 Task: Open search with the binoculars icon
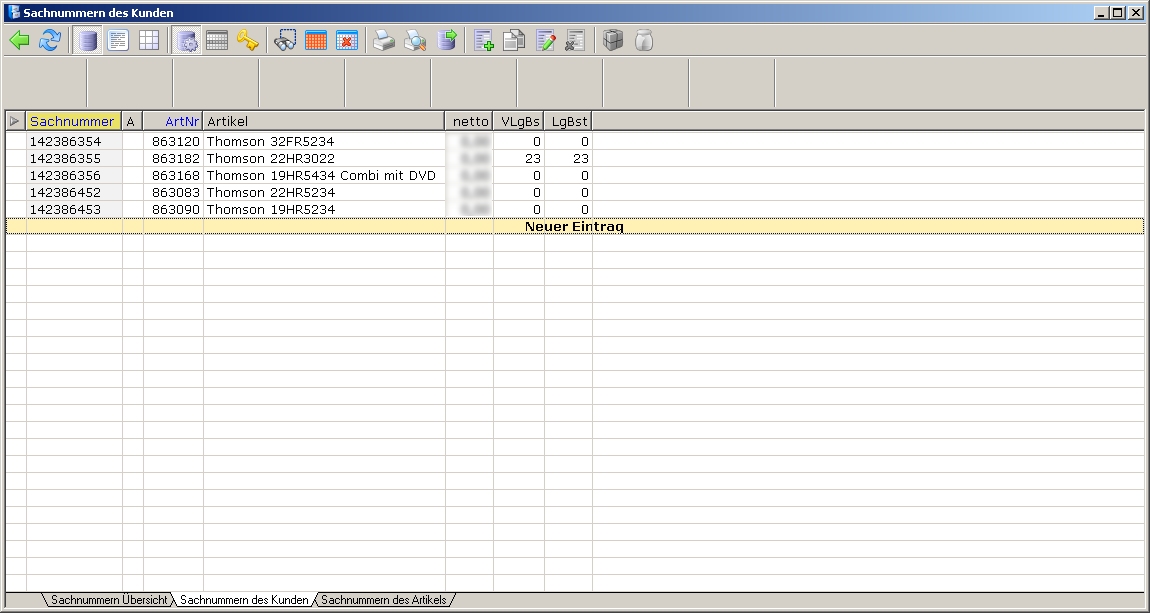click(285, 41)
